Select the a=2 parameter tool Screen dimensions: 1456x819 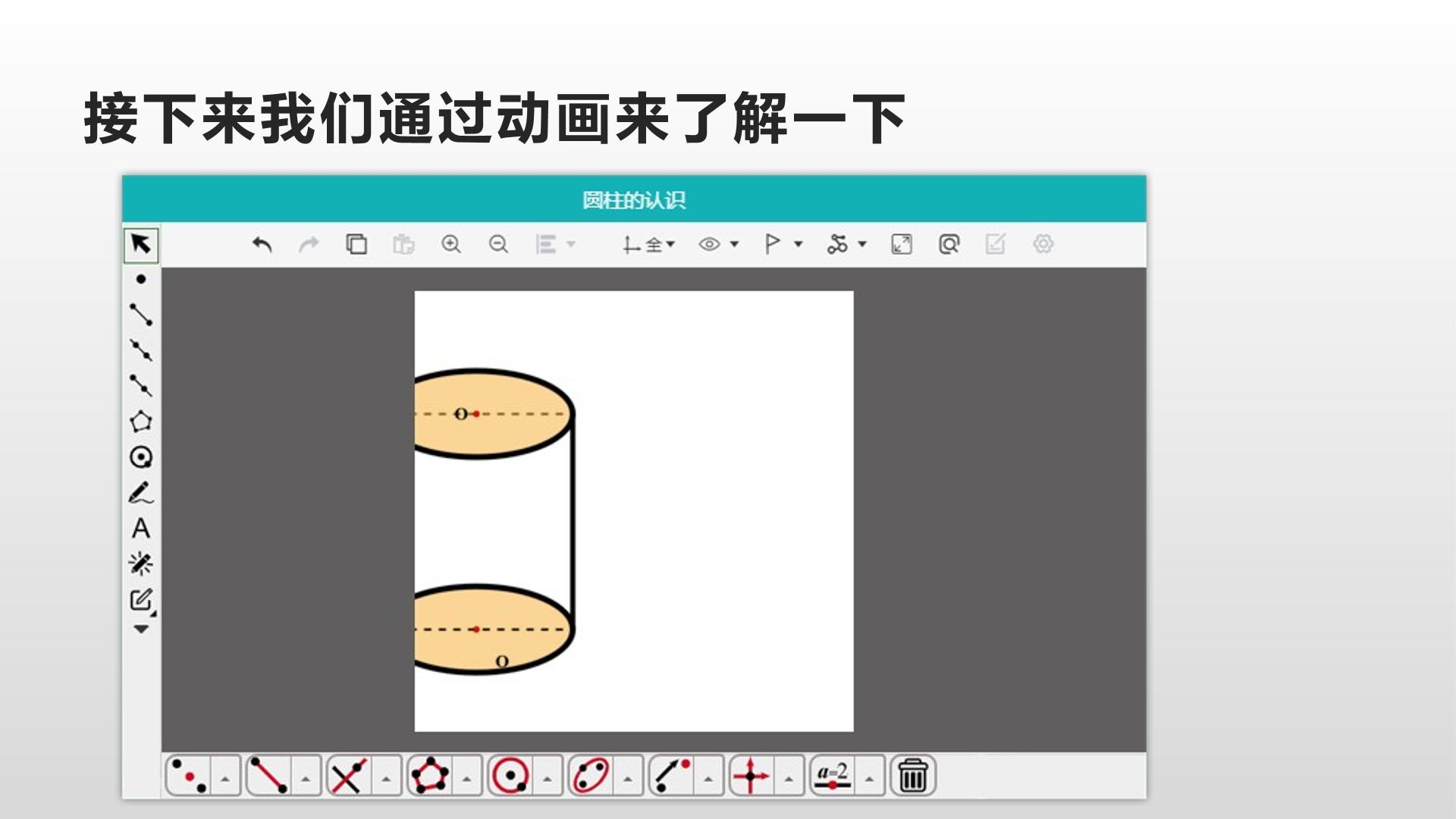pyautogui.click(x=832, y=776)
